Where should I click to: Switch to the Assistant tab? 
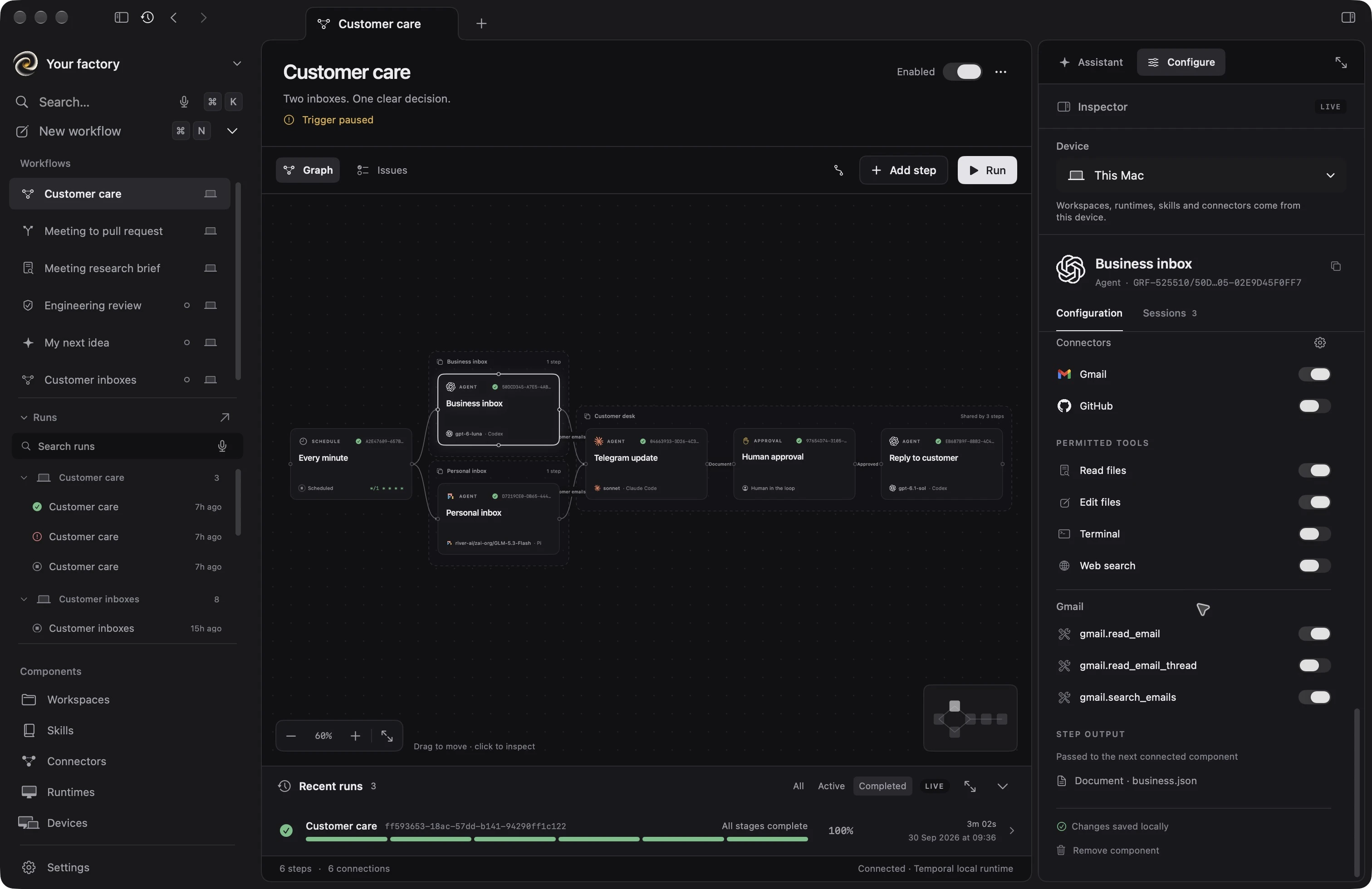tap(1091, 62)
